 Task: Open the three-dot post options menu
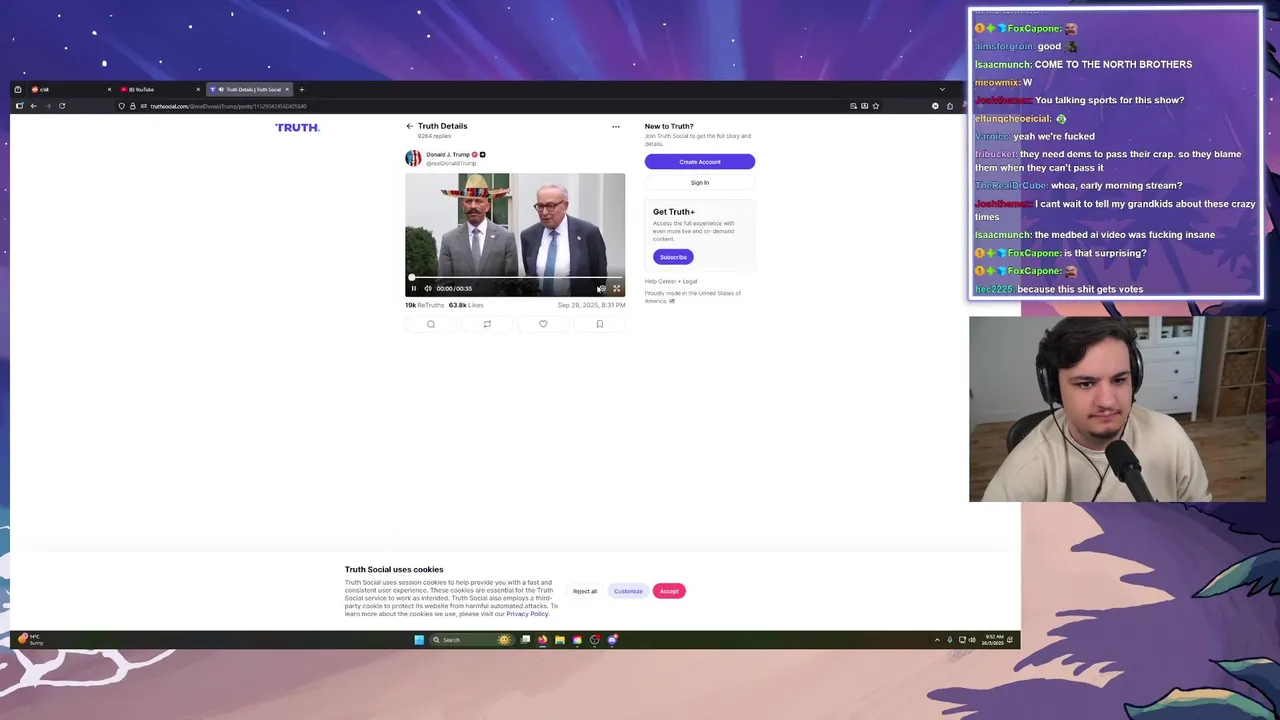(616, 127)
